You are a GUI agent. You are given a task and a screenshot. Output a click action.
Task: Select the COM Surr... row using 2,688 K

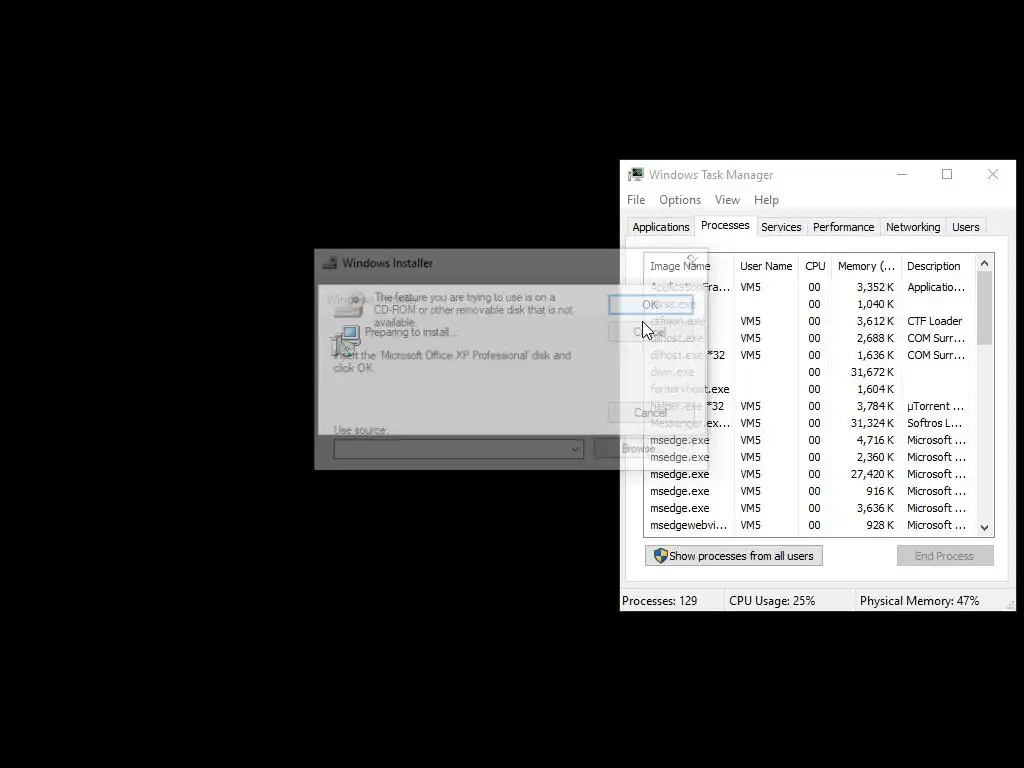810,338
